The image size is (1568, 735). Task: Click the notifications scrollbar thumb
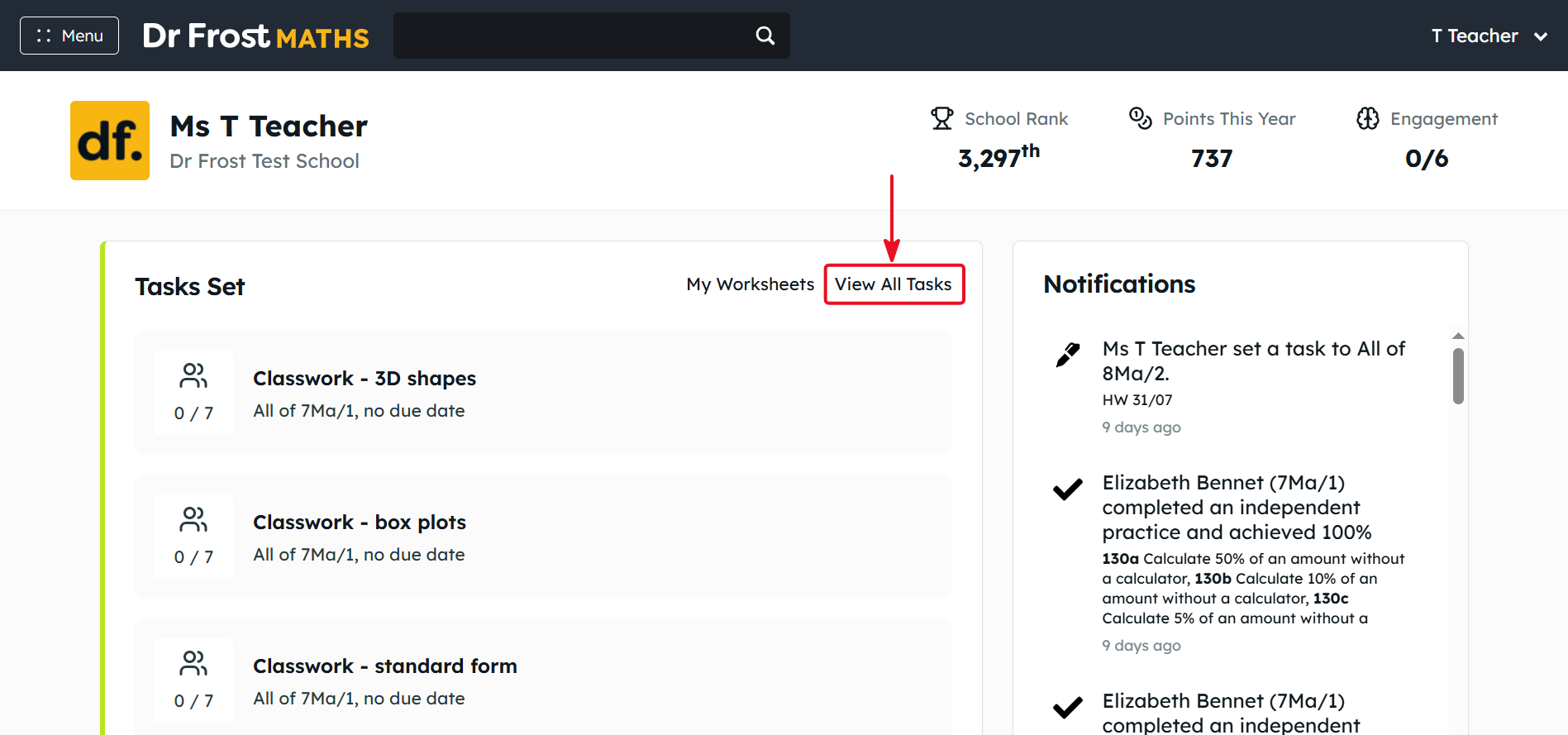[x=1458, y=376]
